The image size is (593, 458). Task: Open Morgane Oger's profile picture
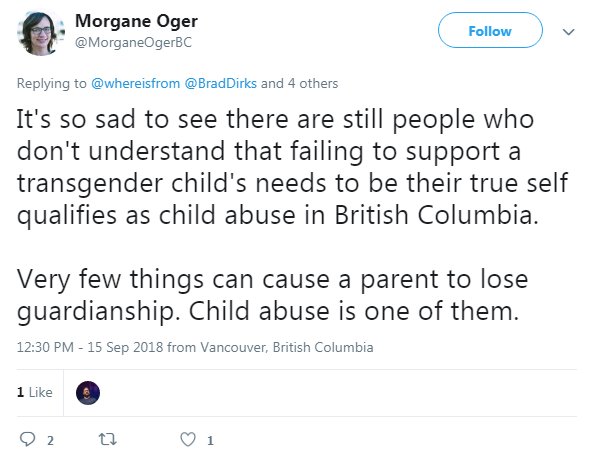(40, 33)
